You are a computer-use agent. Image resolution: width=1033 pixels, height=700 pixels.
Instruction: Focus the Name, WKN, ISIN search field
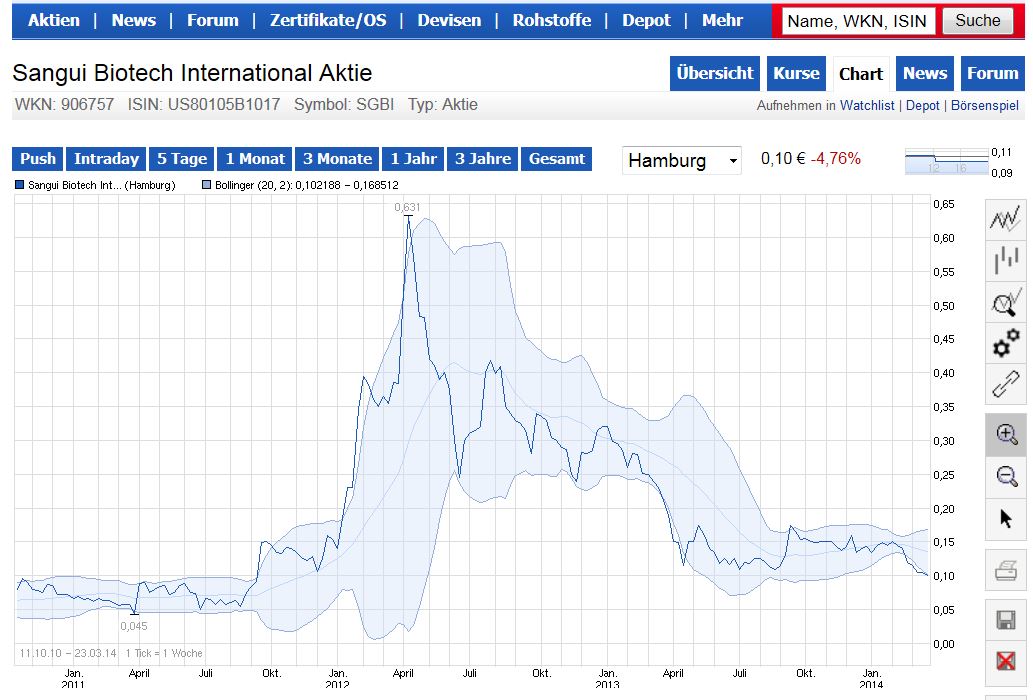857,21
